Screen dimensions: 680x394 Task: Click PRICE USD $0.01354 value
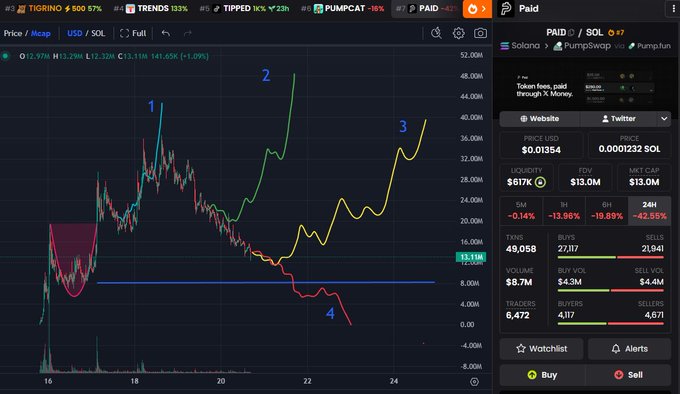(x=541, y=150)
